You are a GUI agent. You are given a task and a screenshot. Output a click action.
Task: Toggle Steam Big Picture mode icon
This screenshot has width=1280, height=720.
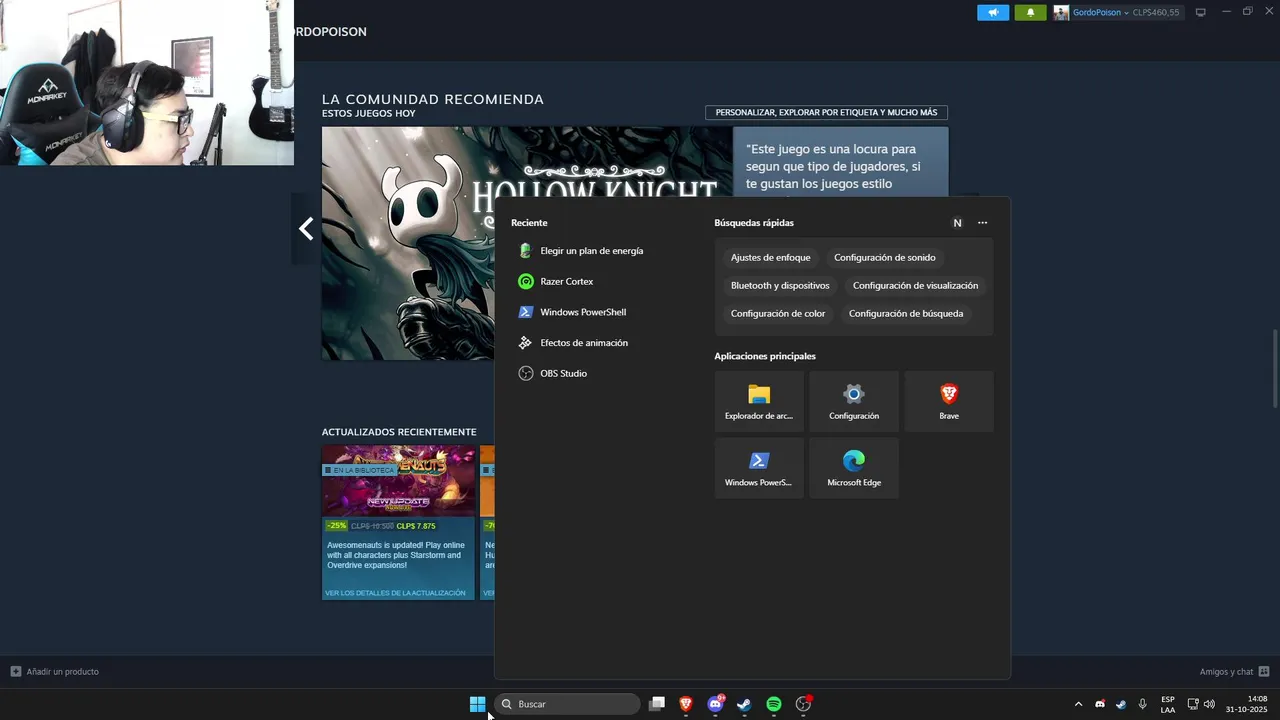pos(1201,13)
